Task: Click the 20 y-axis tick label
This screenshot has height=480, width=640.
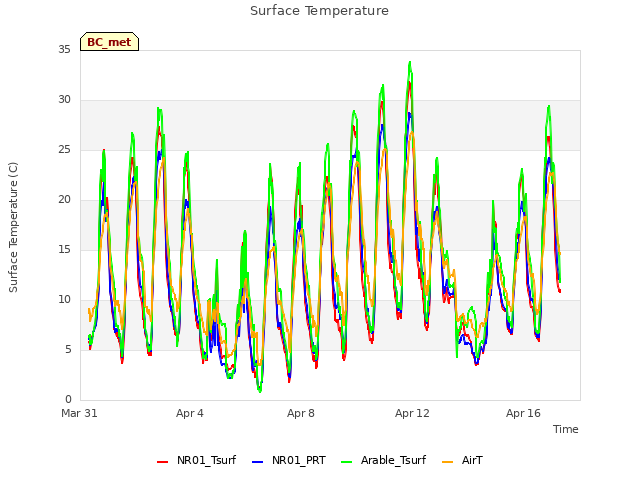Action: (64, 200)
